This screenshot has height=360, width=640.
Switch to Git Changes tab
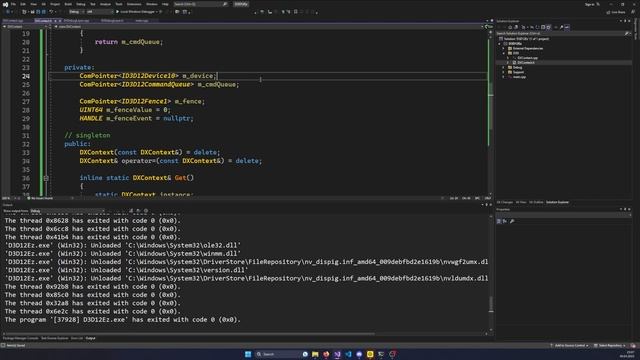click(505, 202)
